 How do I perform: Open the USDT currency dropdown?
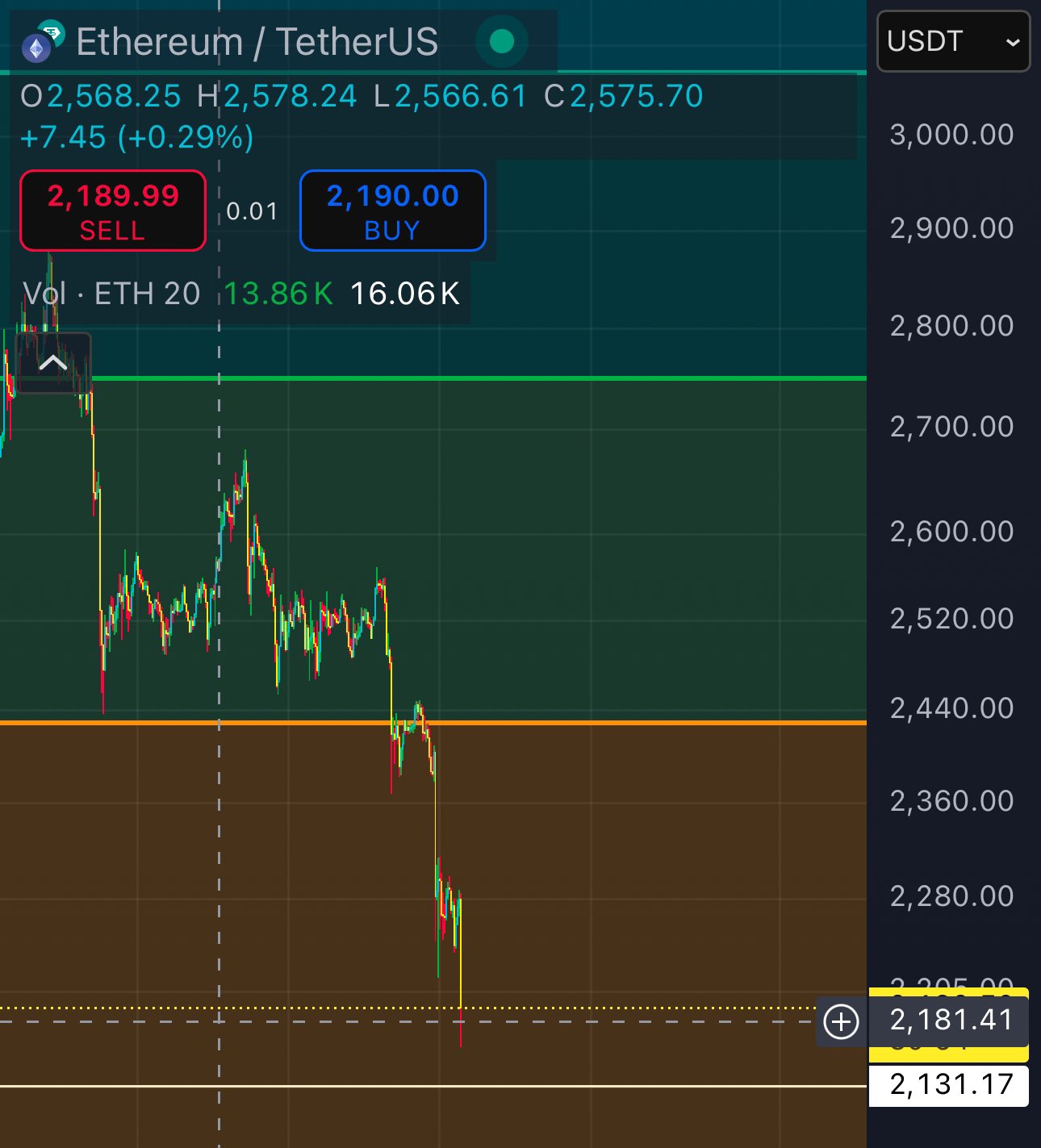coord(953,41)
